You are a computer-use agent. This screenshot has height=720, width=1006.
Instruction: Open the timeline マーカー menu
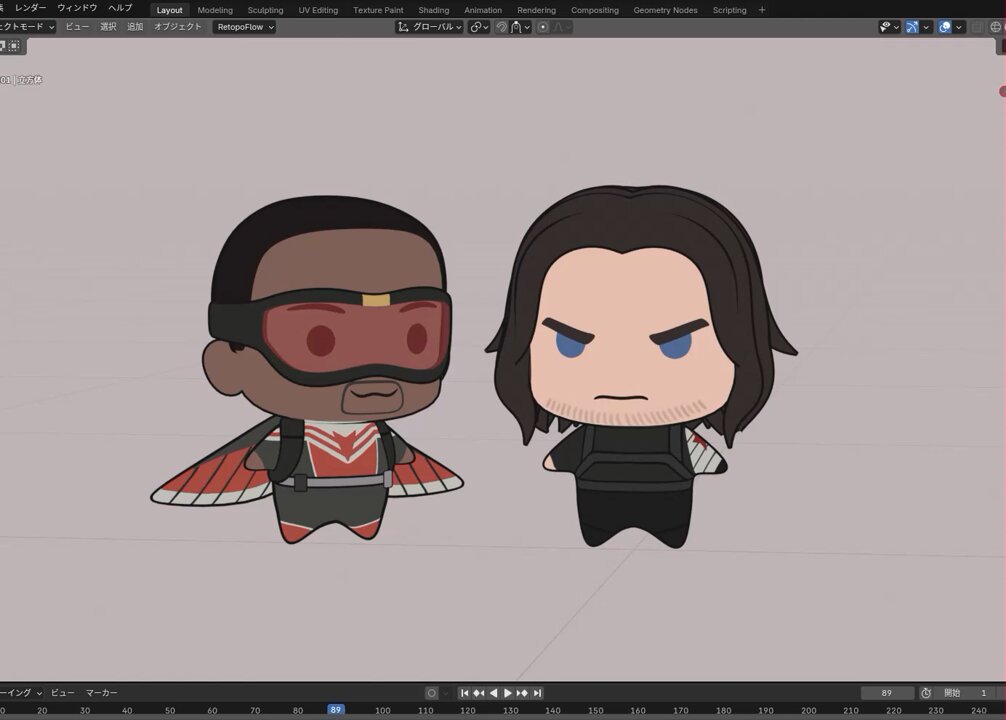click(x=101, y=693)
